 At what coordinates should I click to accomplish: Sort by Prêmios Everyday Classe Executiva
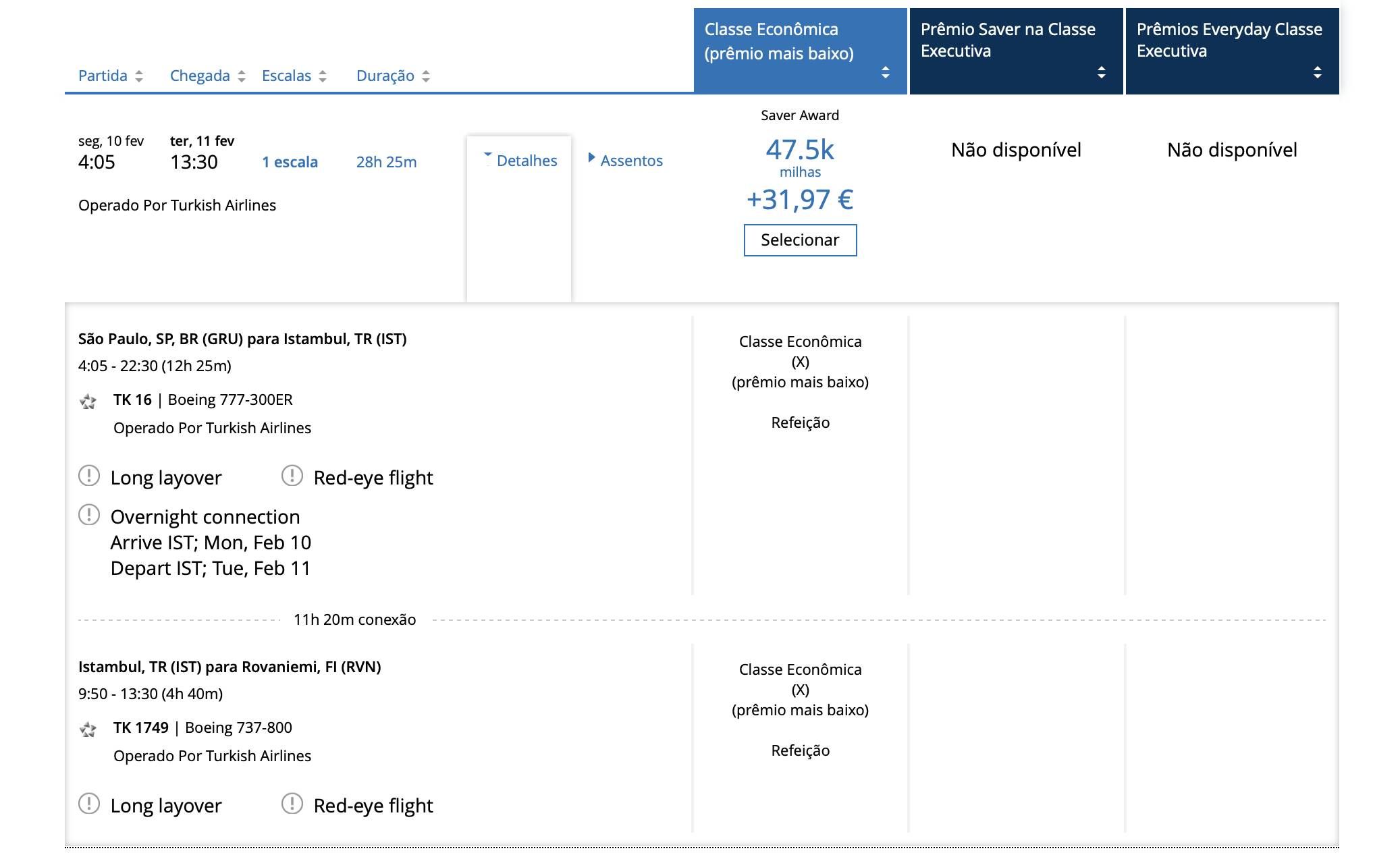(1232, 51)
